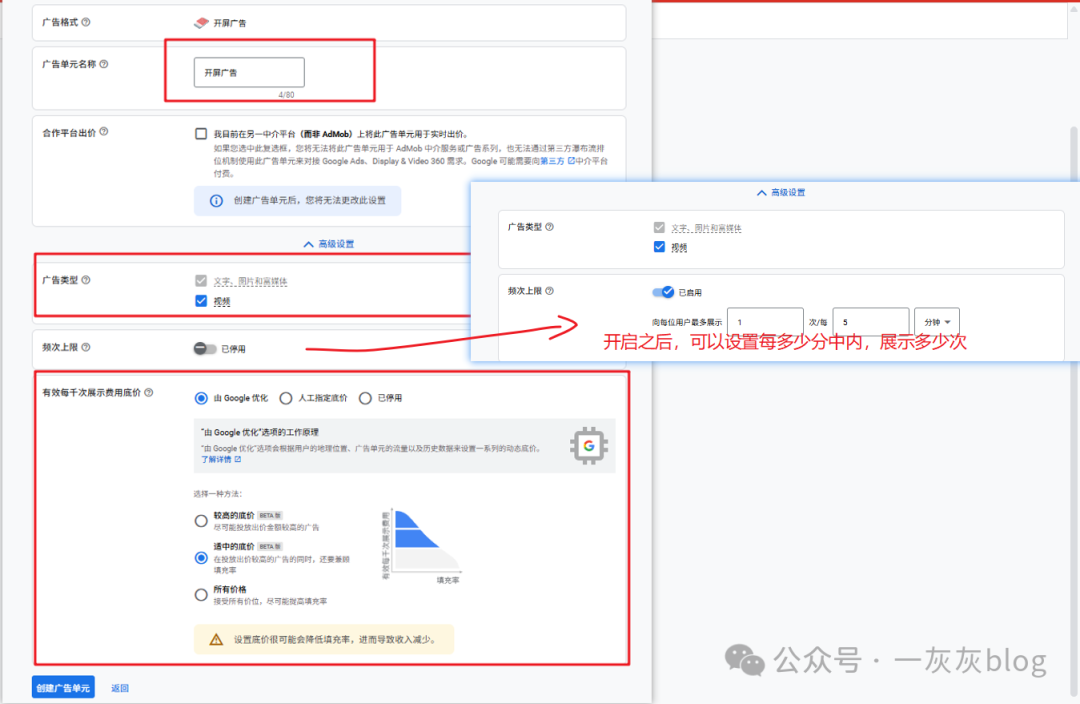
Task: Collapse the main form's 高级设置 section
Action: (331, 243)
